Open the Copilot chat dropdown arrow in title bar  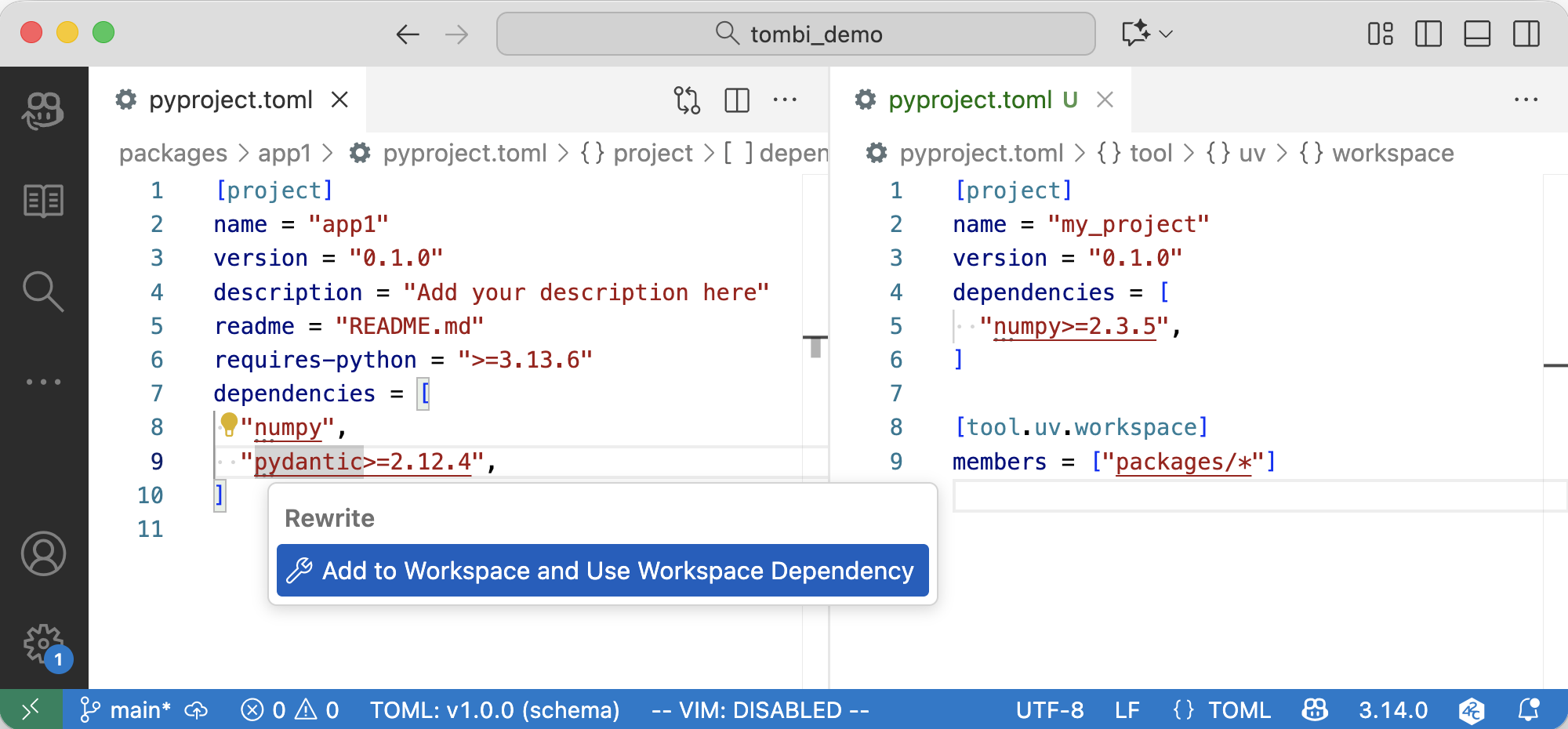point(1166,34)
